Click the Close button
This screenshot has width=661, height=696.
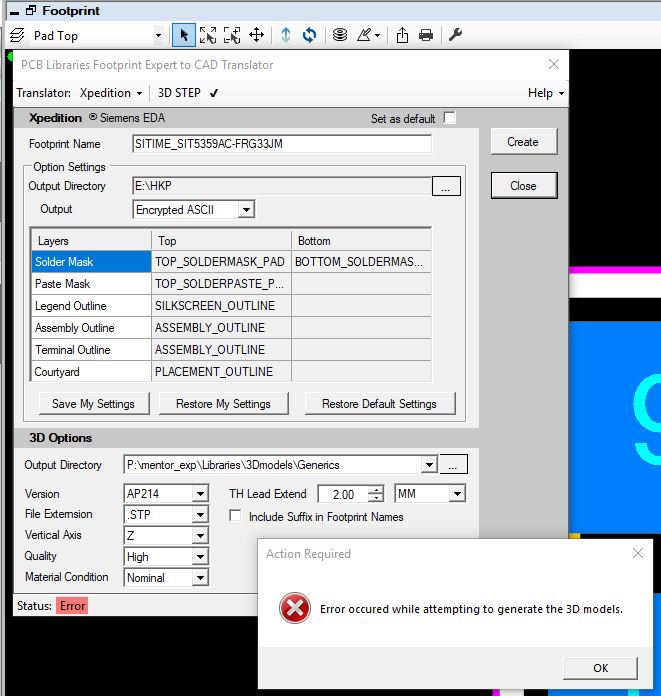[524, 186]
